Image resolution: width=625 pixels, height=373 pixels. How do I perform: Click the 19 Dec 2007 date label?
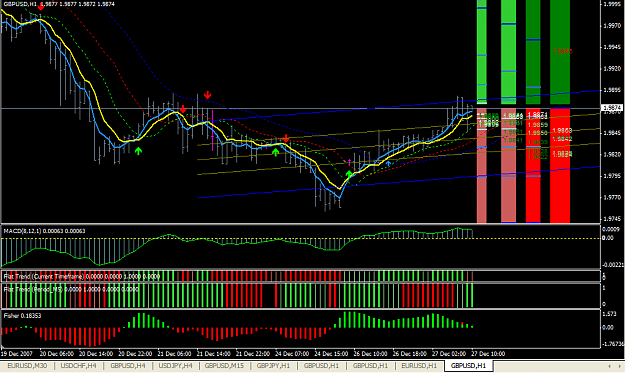(x=16, y=353)
